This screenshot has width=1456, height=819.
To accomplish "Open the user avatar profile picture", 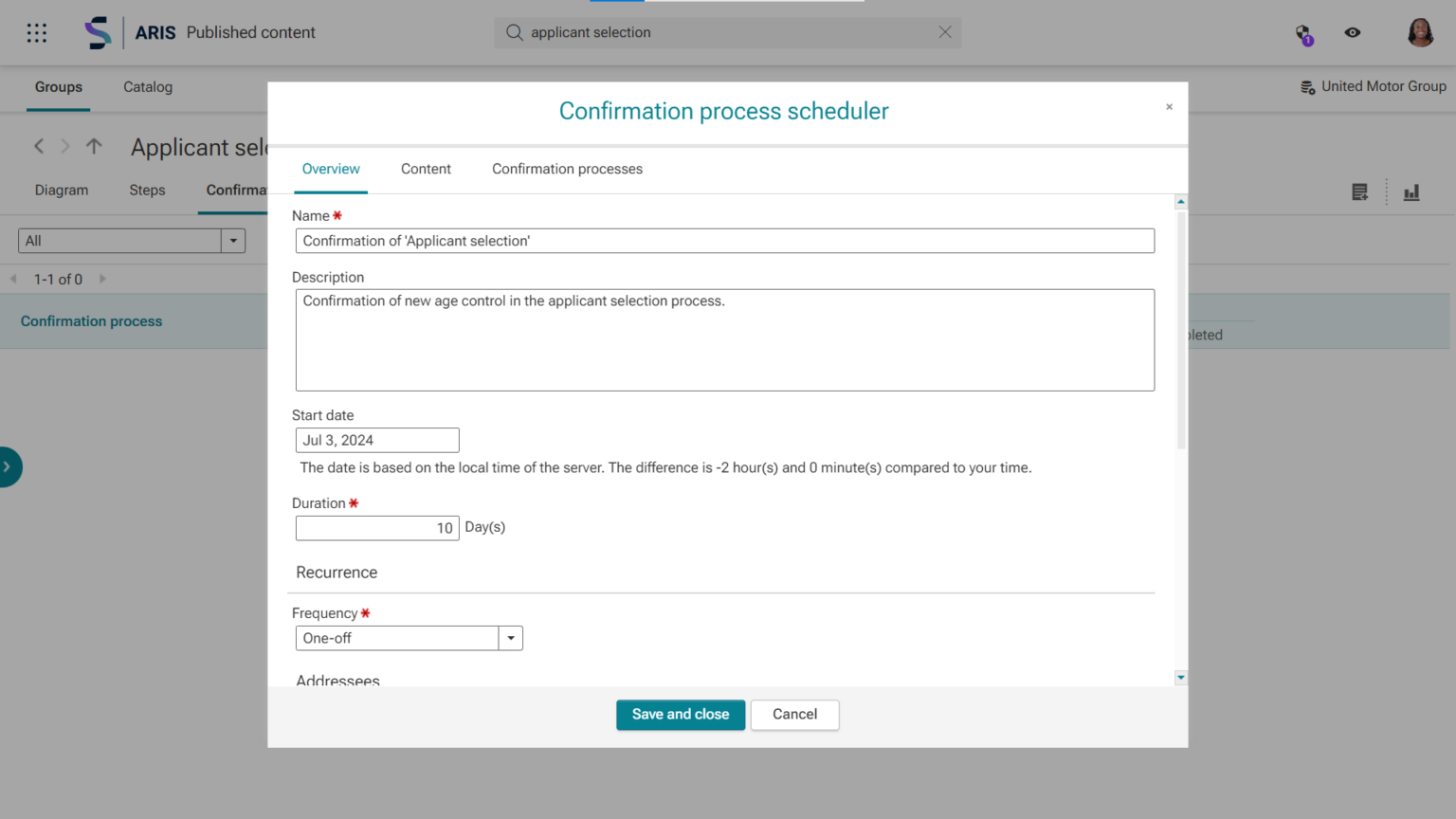I will 1420,32.
